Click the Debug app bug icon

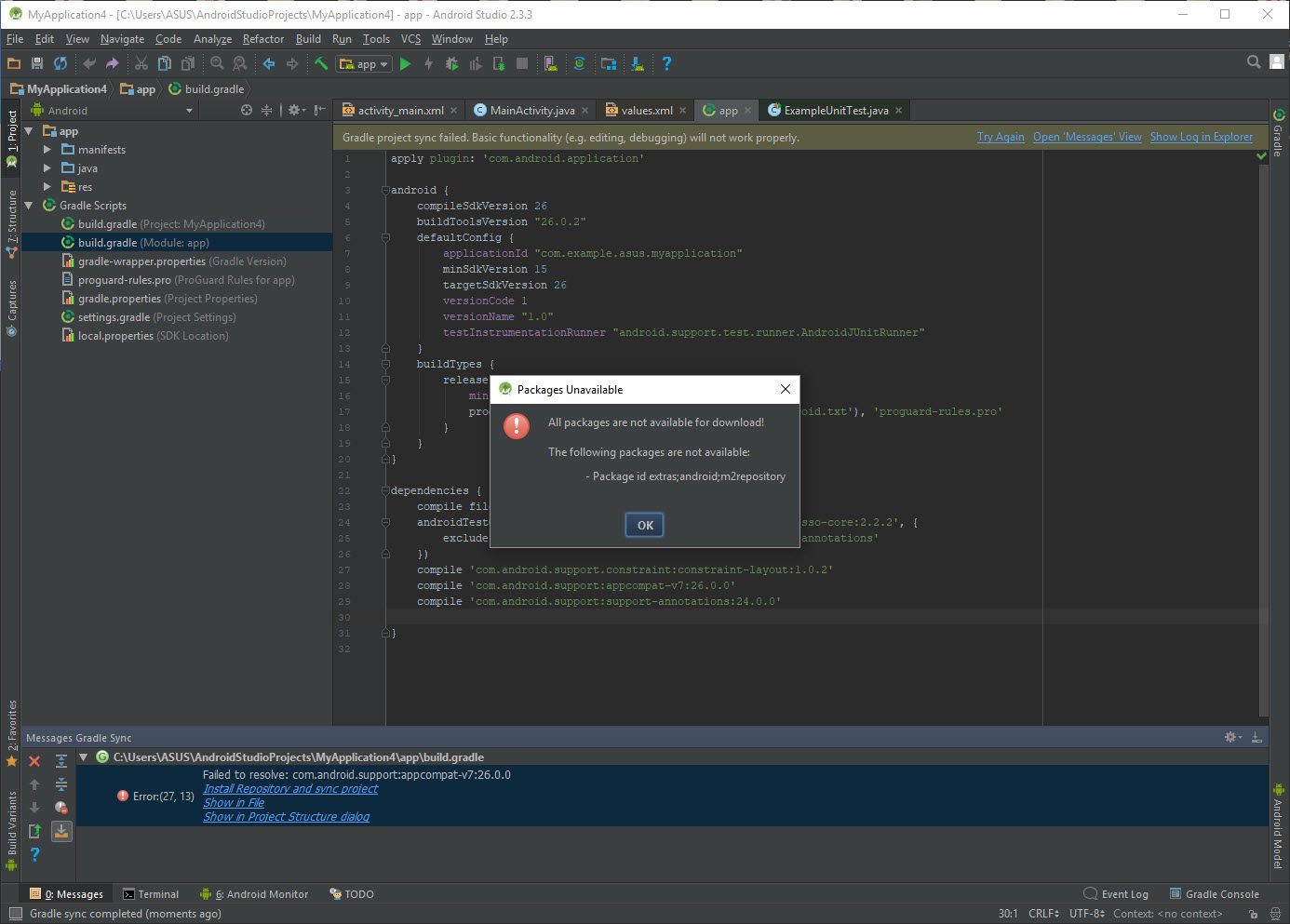coord(451,63)
